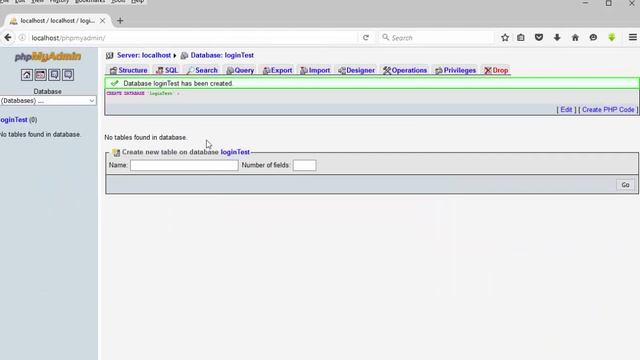Click the browser Home icon
The image size is (640, 360).
[x=575, y=38]
